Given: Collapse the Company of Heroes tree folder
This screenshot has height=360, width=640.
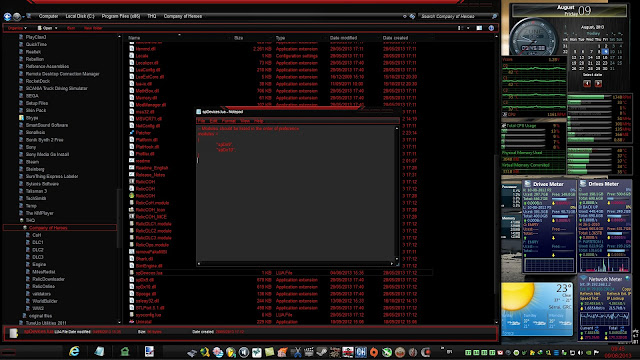Looking at the screenshot, I should 25,228.
